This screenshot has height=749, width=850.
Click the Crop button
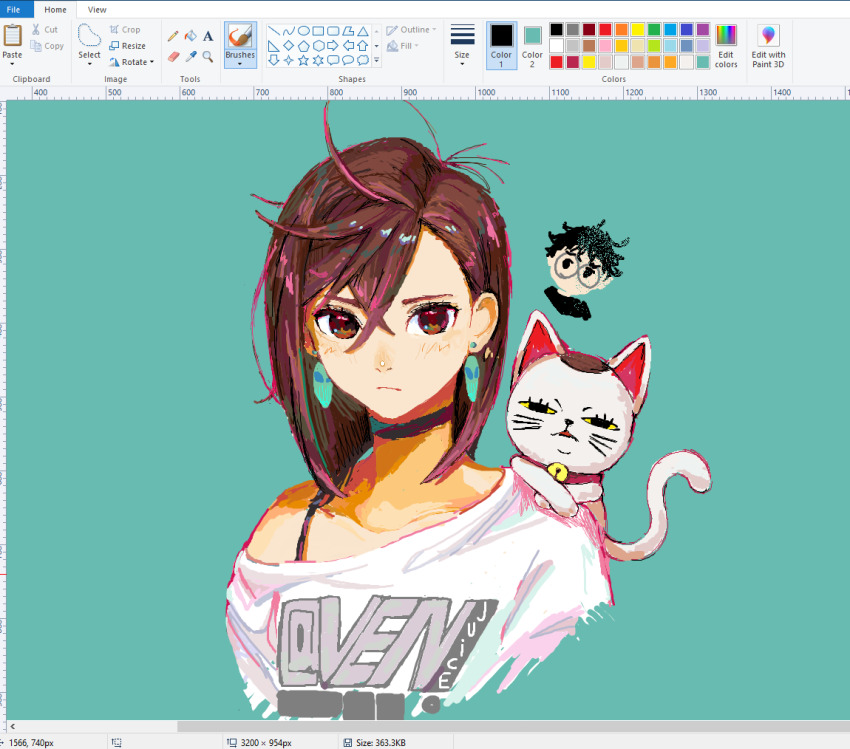point(125,29)
